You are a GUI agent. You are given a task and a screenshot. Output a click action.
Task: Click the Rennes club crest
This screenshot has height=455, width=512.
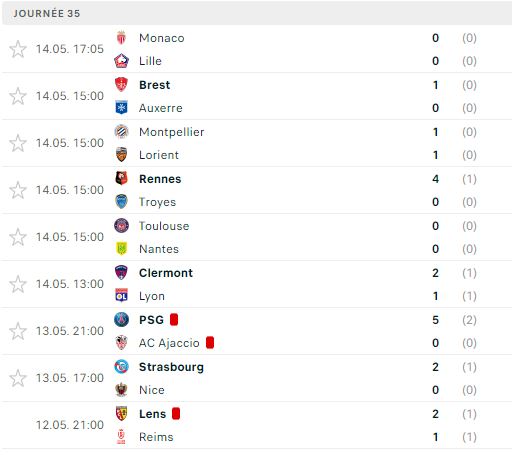(x=121, y=179)
